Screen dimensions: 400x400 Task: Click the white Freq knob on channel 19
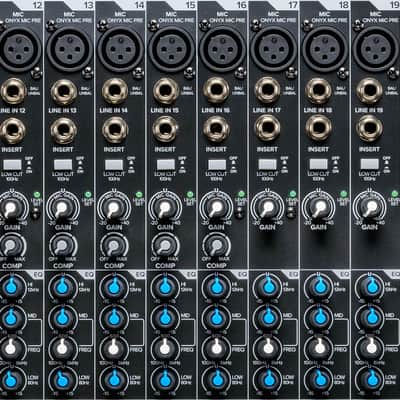point(371,348)
